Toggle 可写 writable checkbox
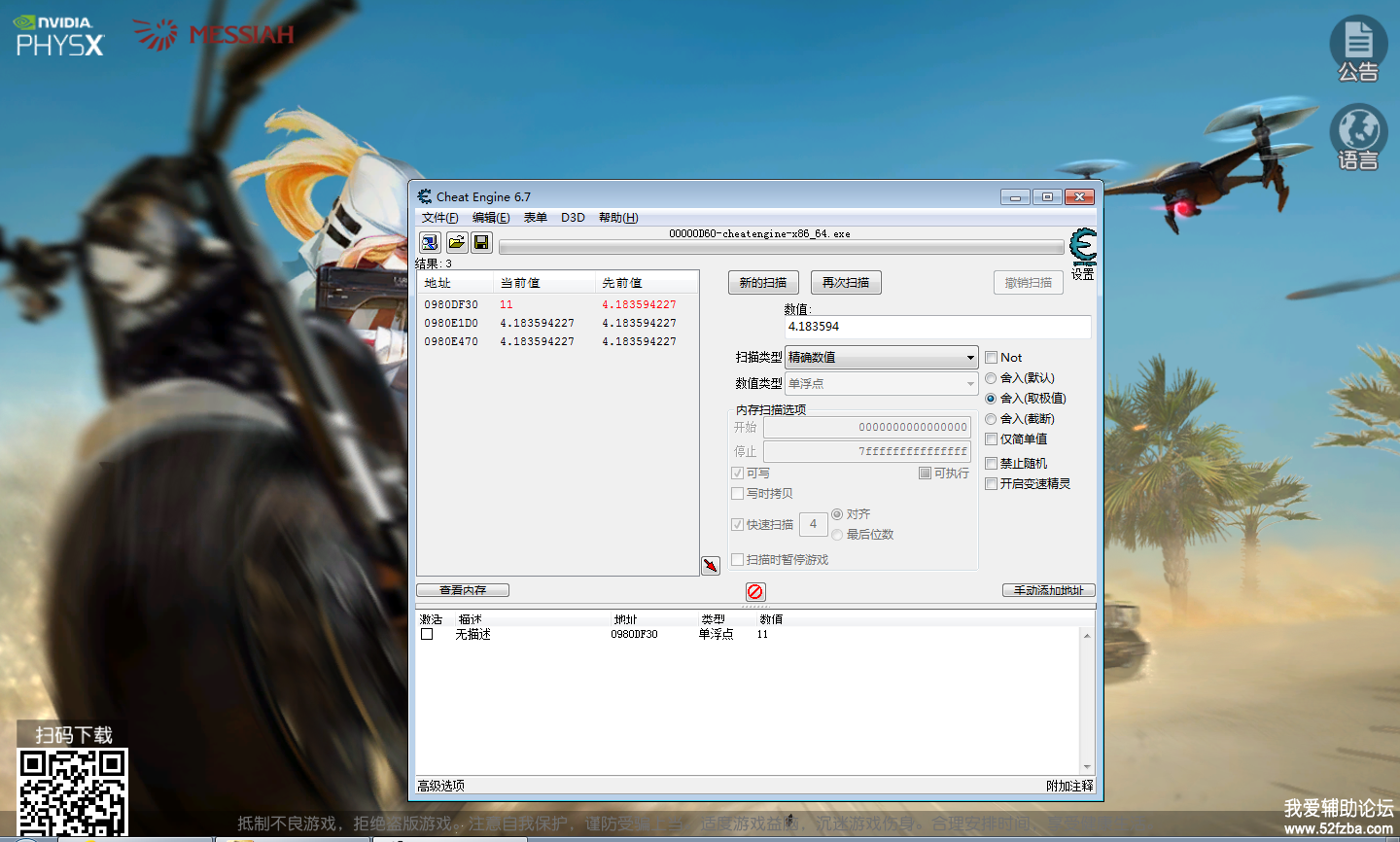Viewport: 1400px width, 842px height. (737, 474)
